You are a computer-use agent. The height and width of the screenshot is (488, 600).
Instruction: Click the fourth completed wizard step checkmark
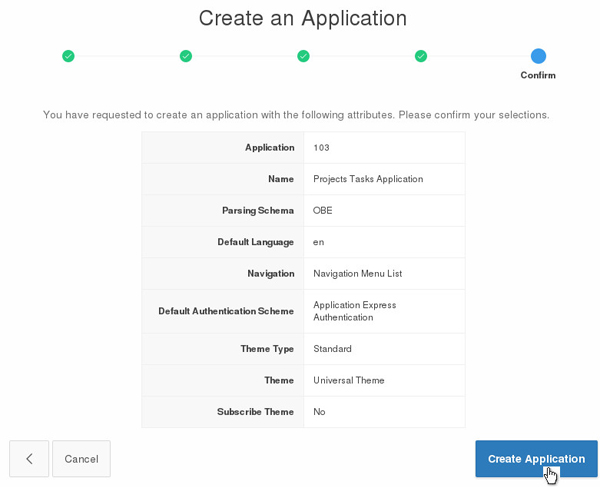421,56
